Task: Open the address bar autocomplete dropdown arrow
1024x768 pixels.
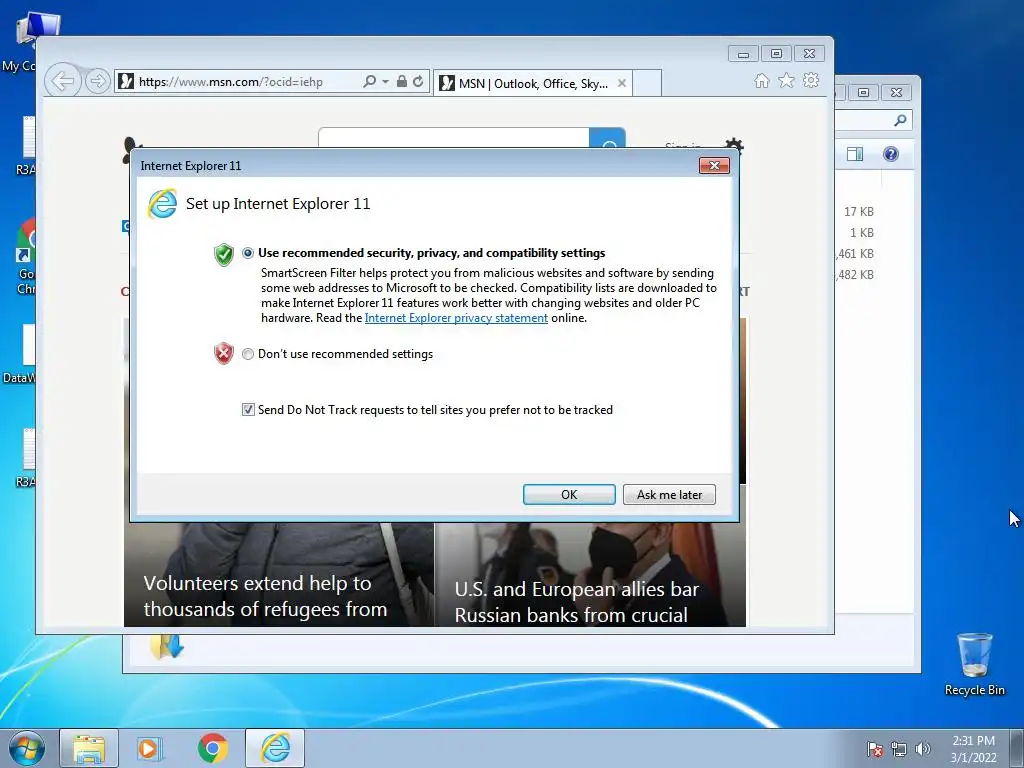Action: pos(385,82)
